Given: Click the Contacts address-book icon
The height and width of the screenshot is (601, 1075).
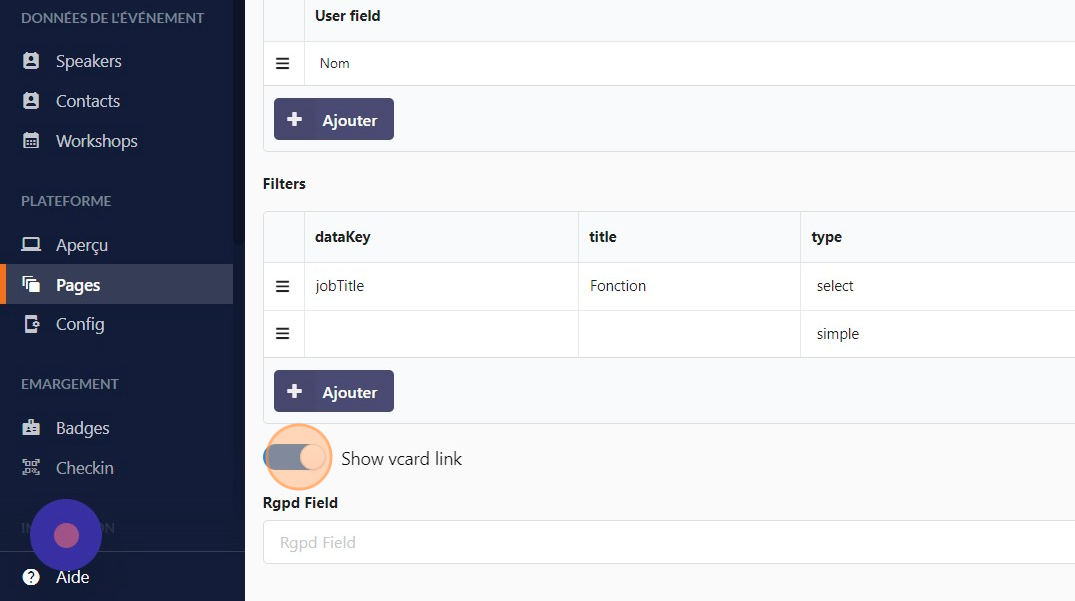Looking at the screenshot, I should tap(31, 101).
